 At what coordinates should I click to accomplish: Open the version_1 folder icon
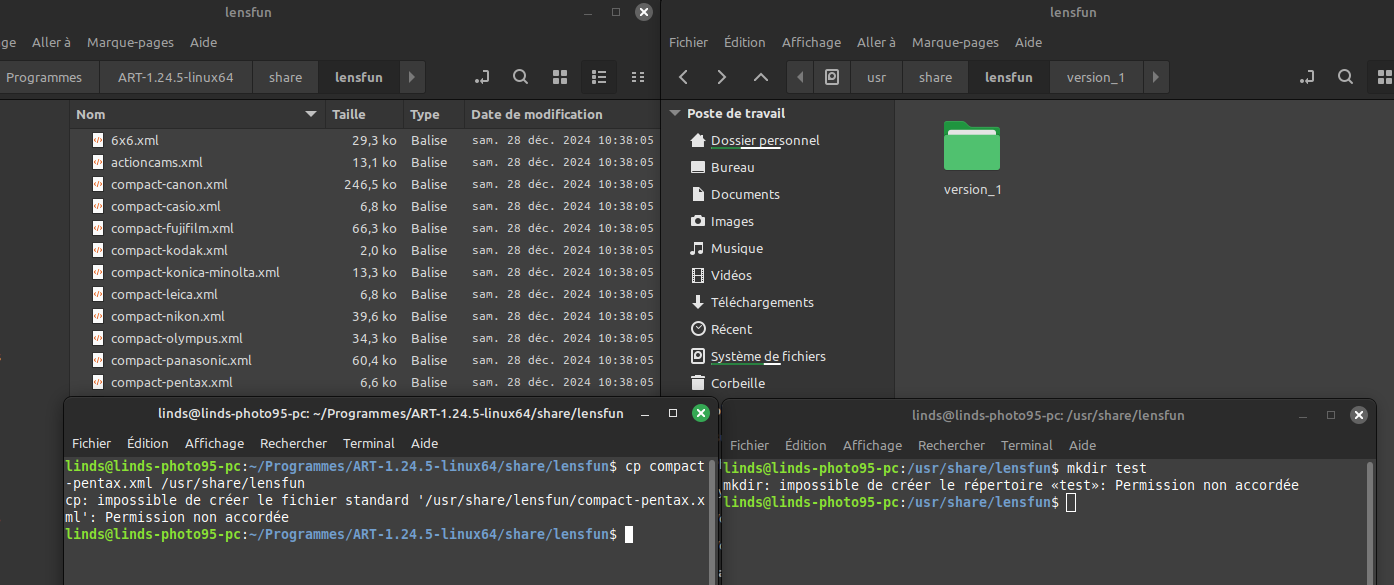[x=971, y=147]
